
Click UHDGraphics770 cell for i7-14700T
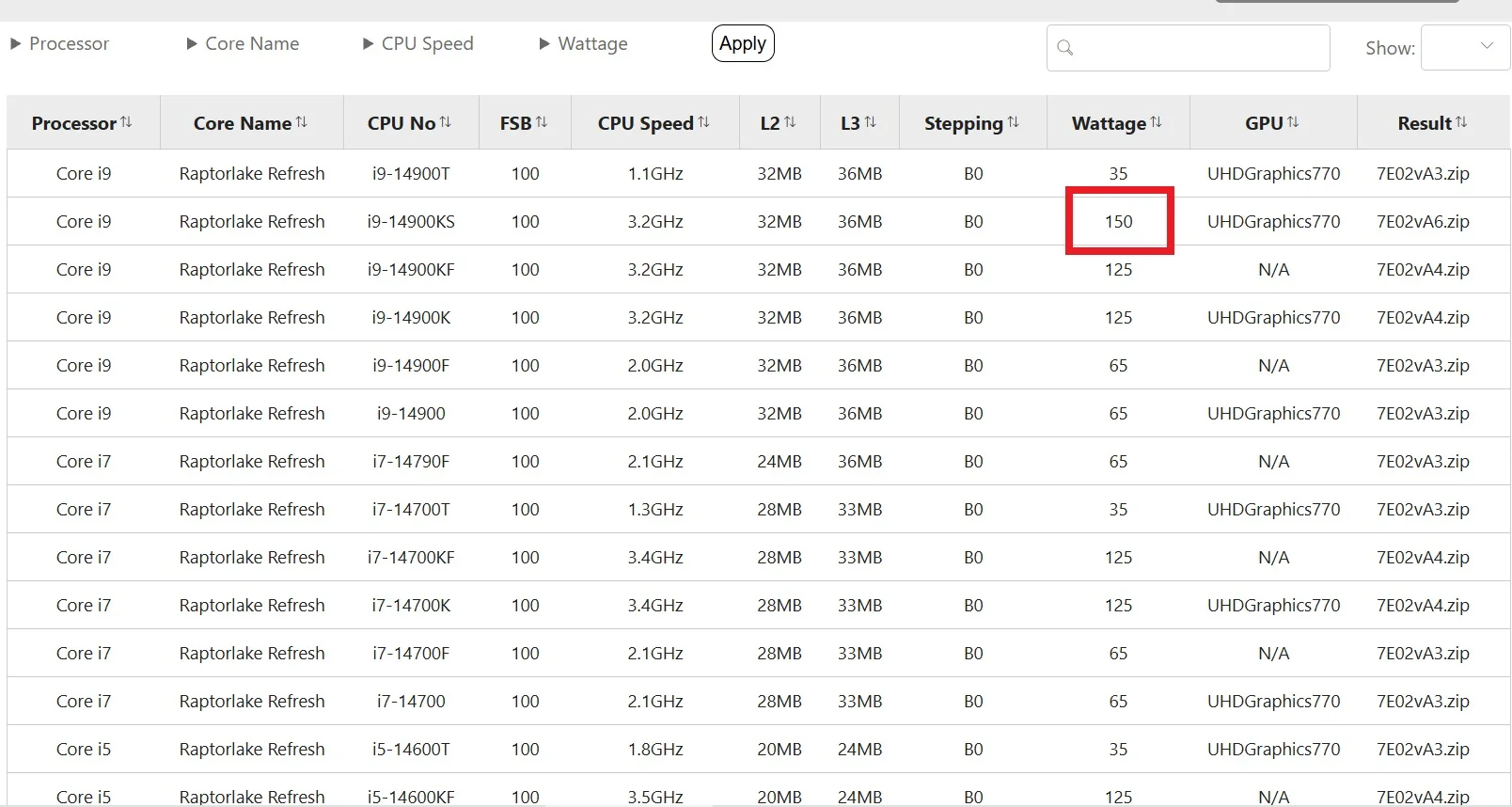1274,510
